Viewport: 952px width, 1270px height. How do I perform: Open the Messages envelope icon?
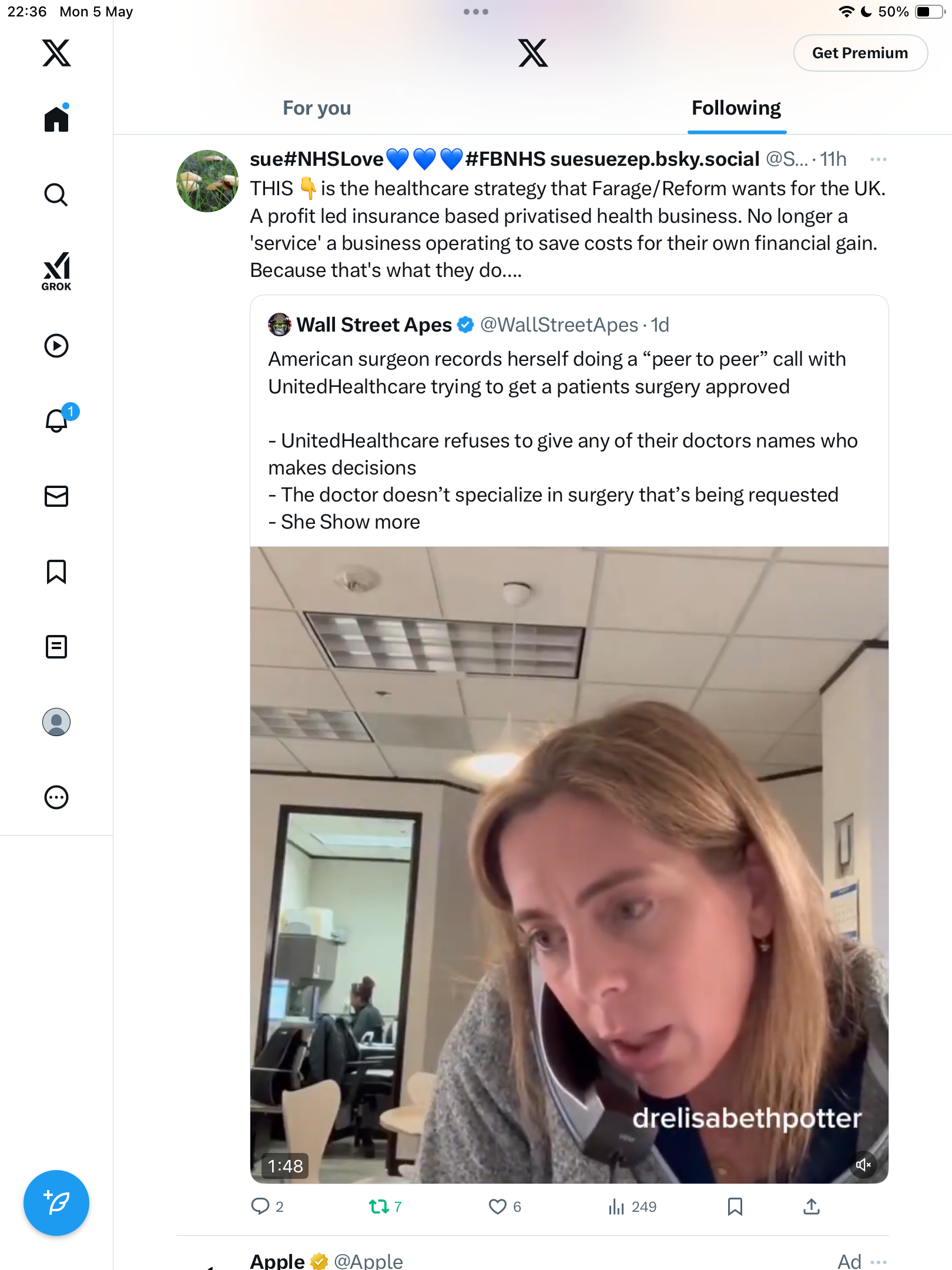[56, 496]
